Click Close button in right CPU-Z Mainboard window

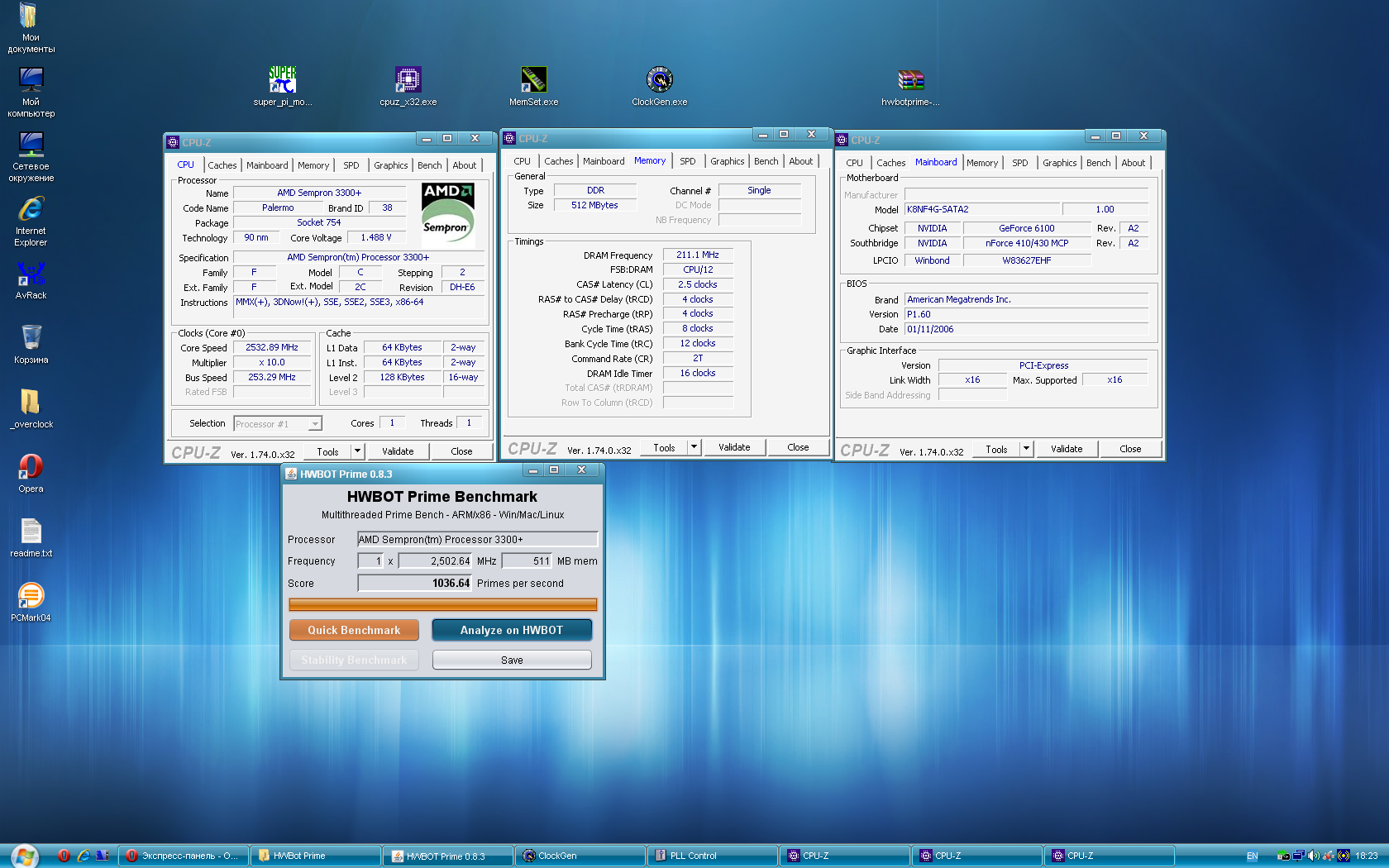click(1130, 449)
